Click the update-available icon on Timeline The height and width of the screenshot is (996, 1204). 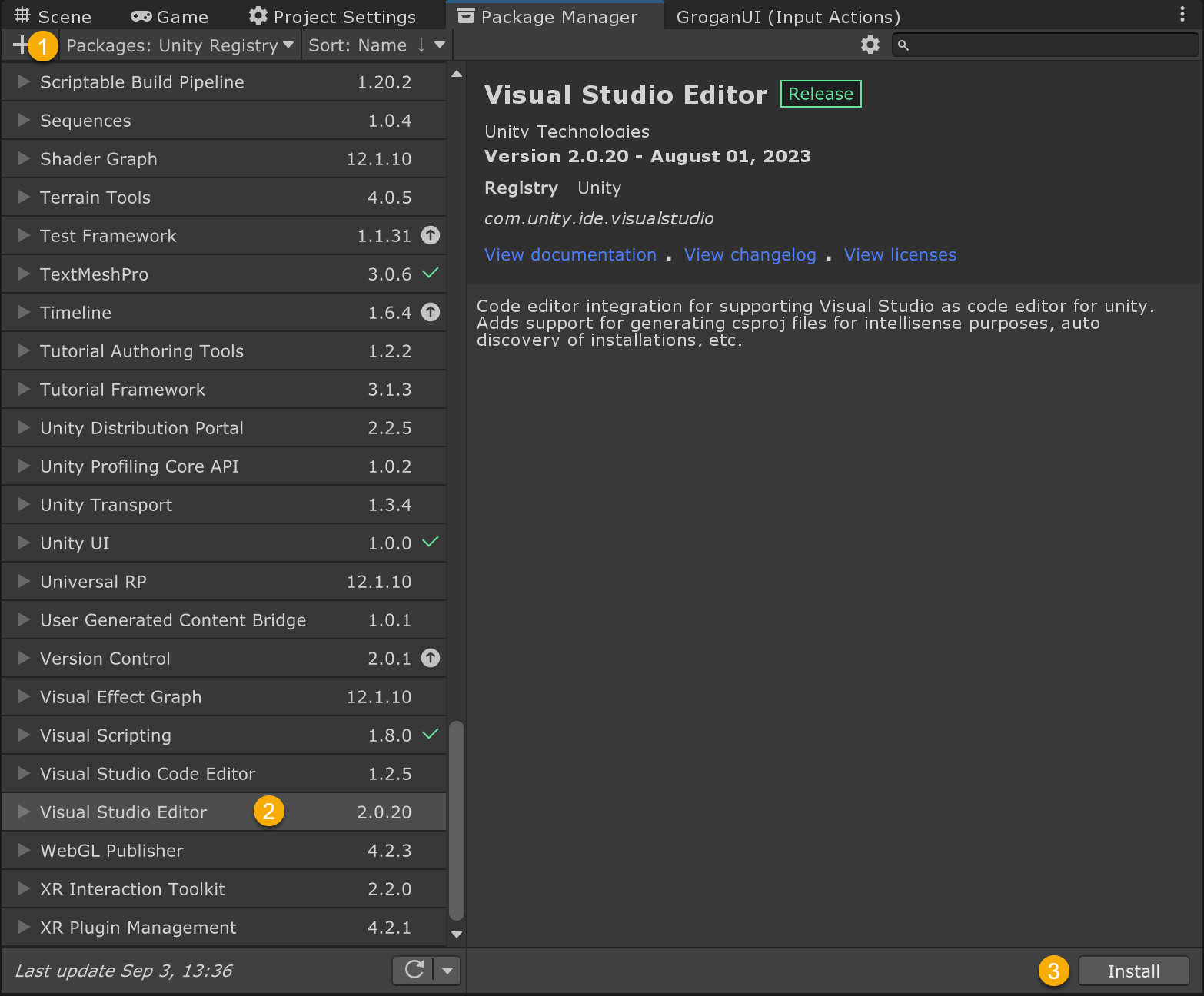[x=431, y=312]
